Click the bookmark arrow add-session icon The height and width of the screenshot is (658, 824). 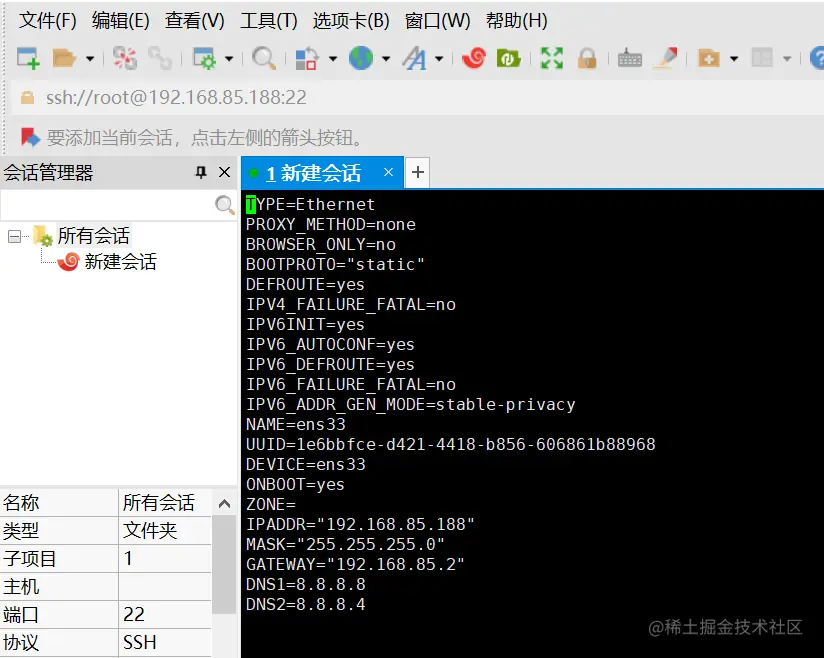(30, 137)
